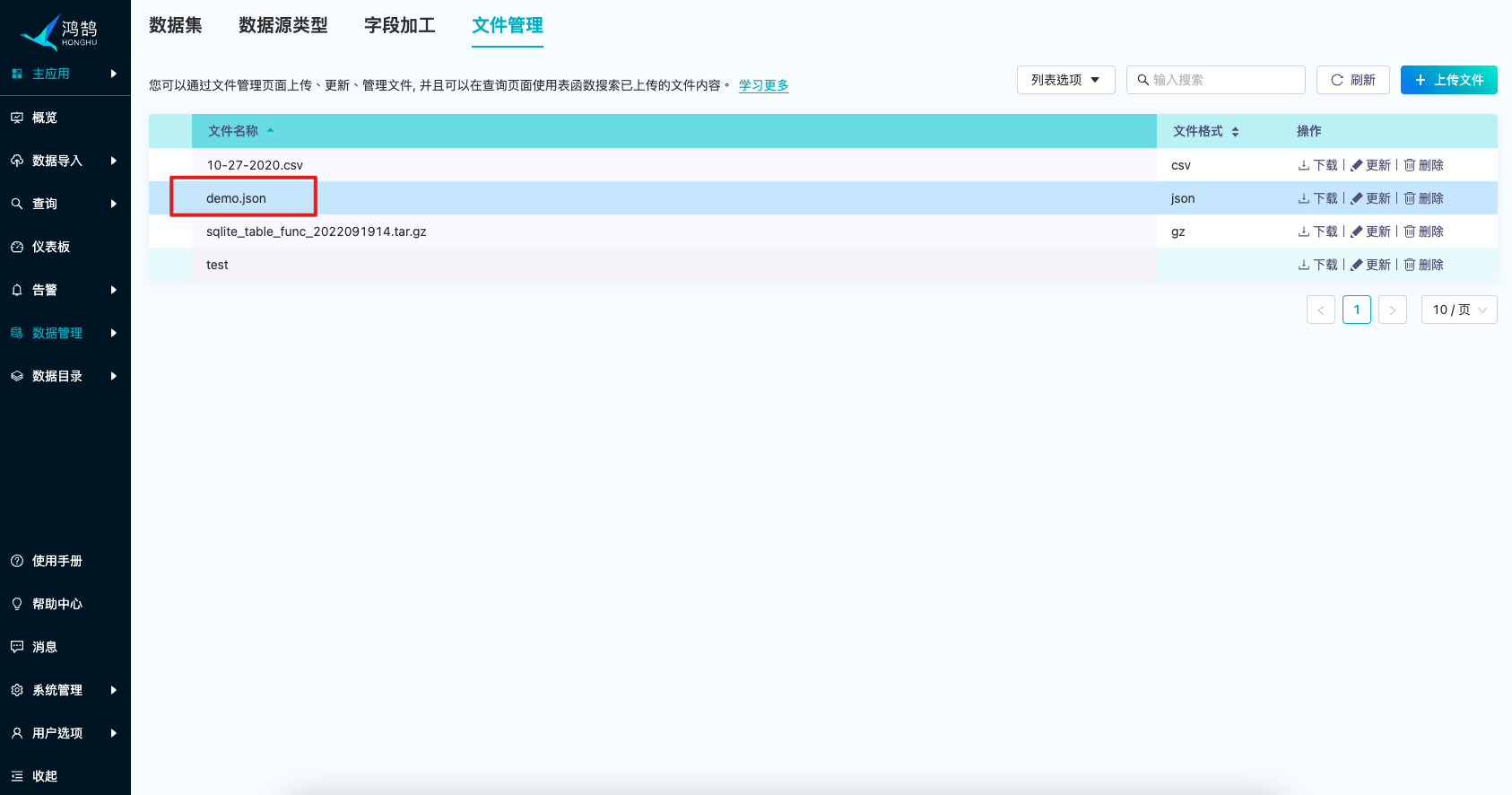Click the user options person icon
Image resolution: width=1512 pixels, height=795 pixels.
click(17, 733)
